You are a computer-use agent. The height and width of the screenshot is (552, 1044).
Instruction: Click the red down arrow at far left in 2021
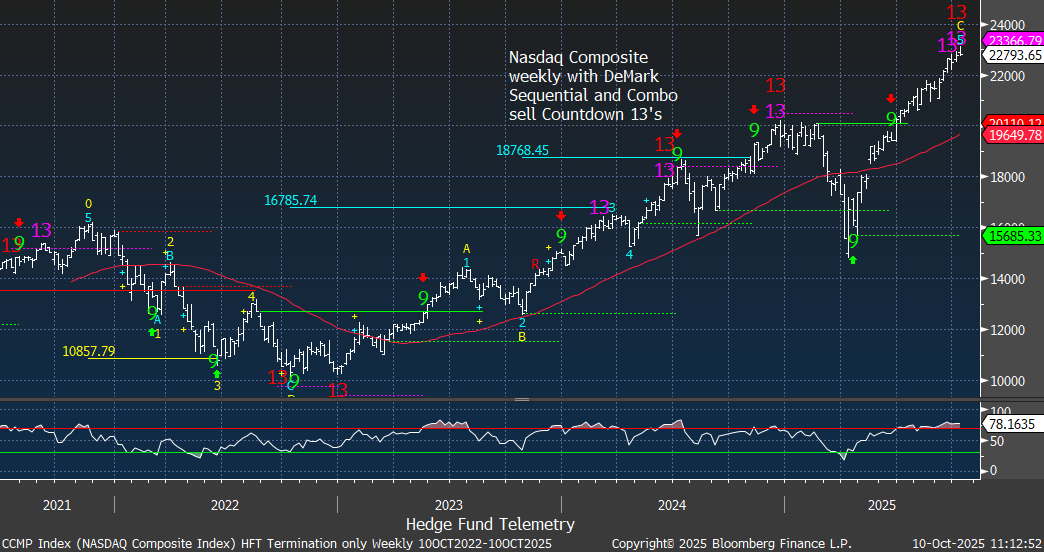pos(18,222)
